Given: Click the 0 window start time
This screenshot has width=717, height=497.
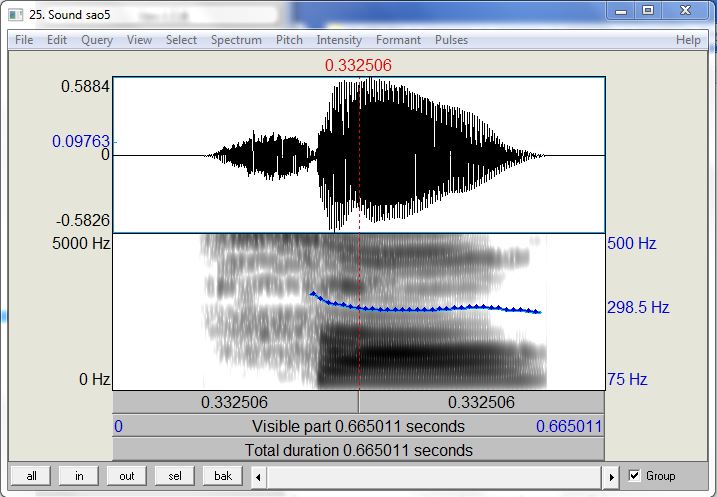Looking at the screenshot, I should [118, 426].
